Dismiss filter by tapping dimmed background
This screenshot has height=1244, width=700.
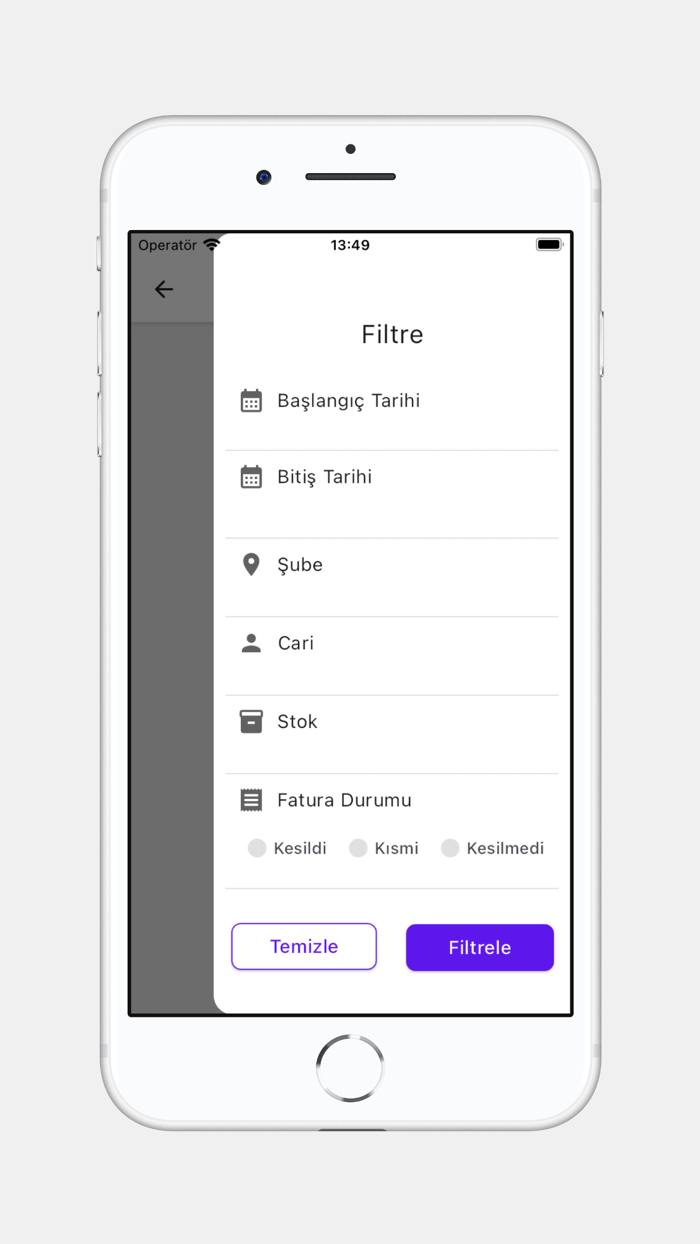tap(172, 660)
